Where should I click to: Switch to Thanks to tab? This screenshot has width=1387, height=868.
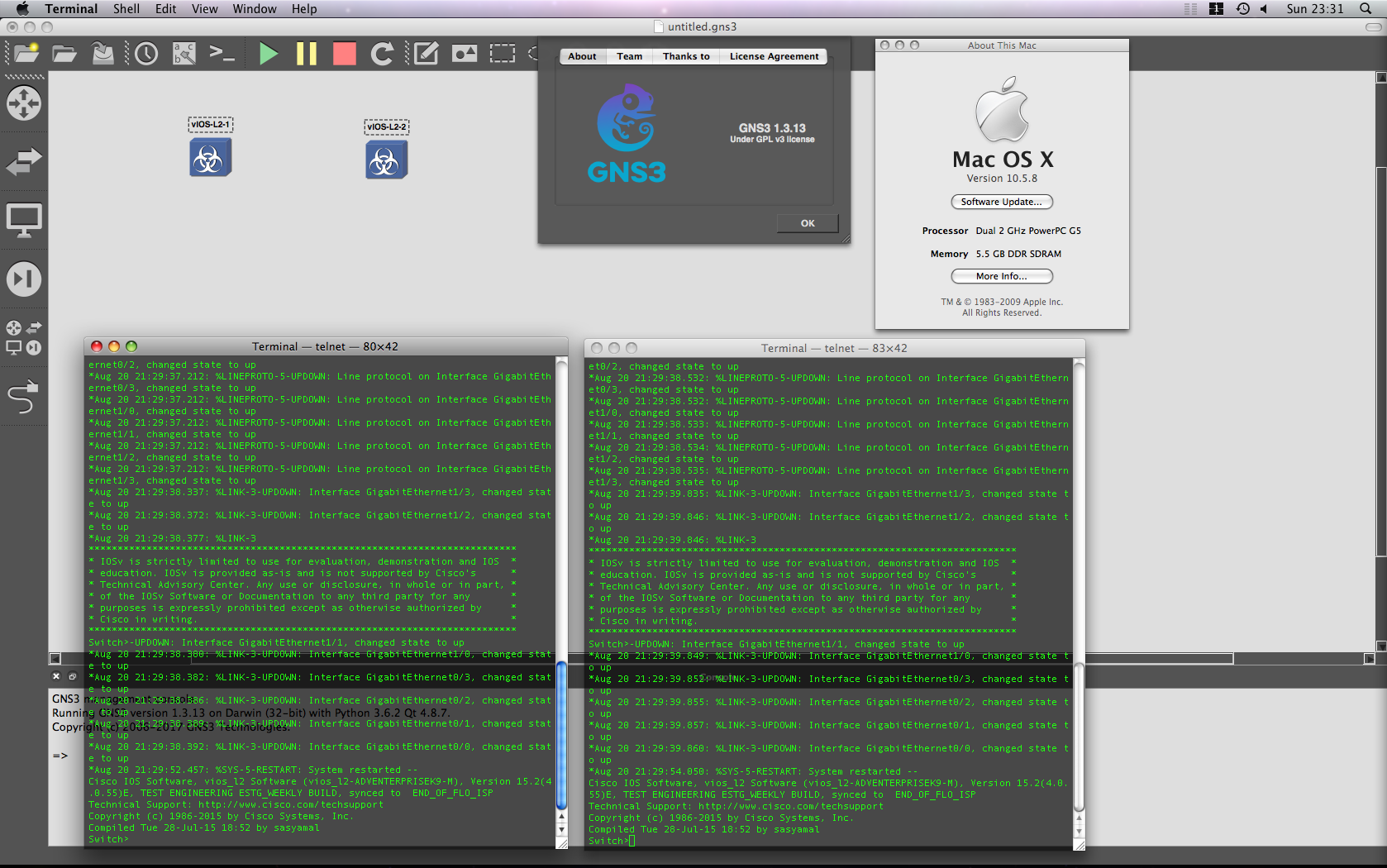[686, 56]
